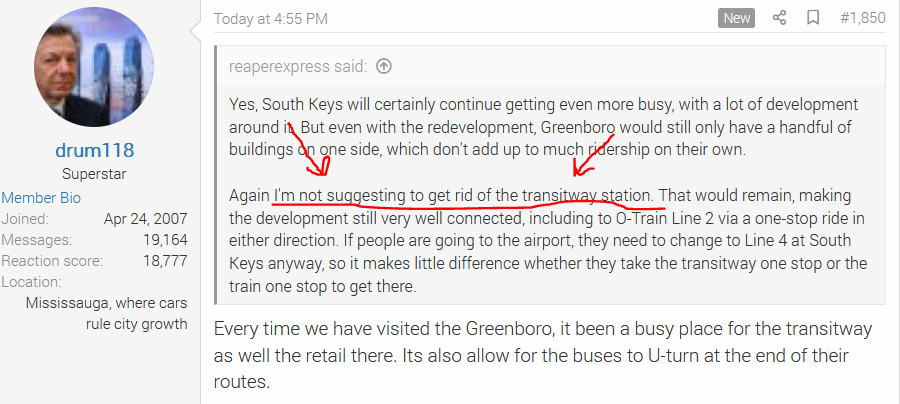Open drum118's avatar picture
Viewport: 900px width, 404px height.
click(x=94, y=74)
